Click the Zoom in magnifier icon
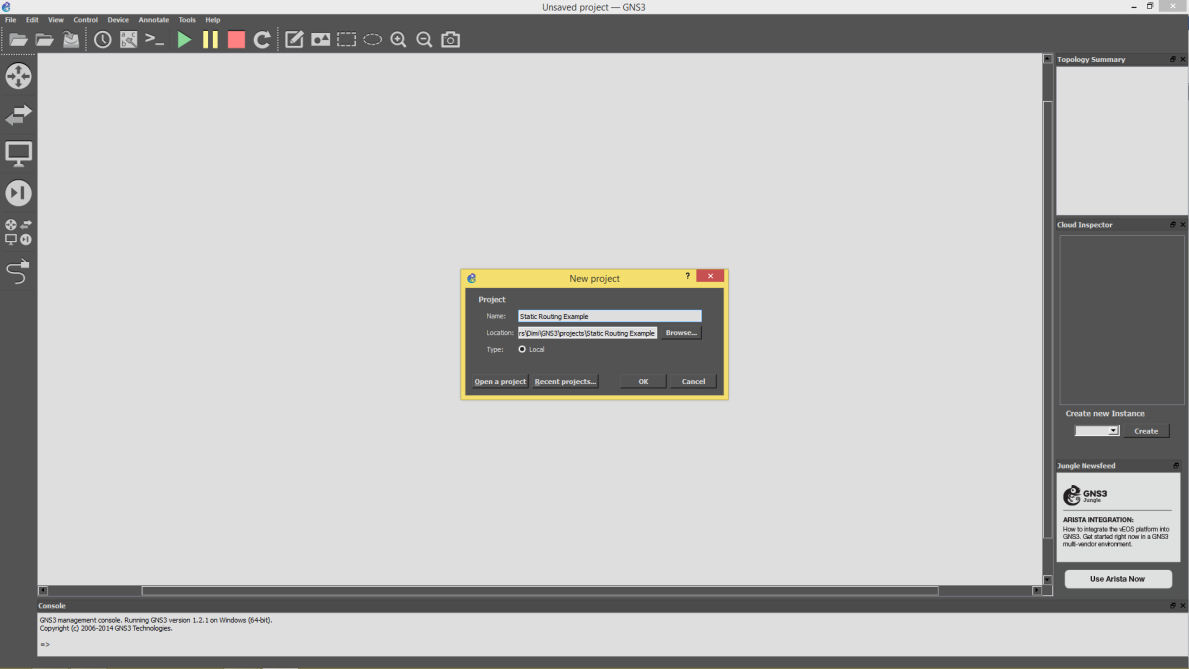The height and width of the screenshot is (669, 1189). tap(398, 39)
